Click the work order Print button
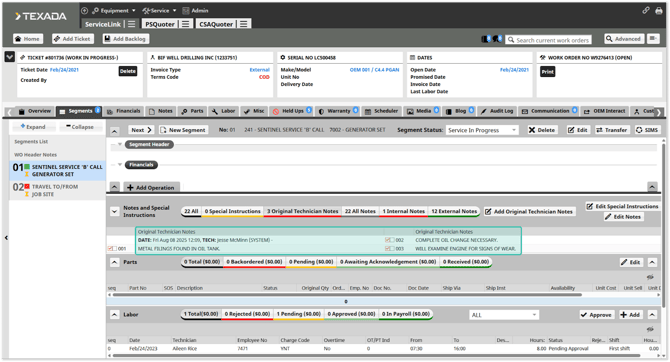Screen dimensions: 670x362 click(547, 72)
